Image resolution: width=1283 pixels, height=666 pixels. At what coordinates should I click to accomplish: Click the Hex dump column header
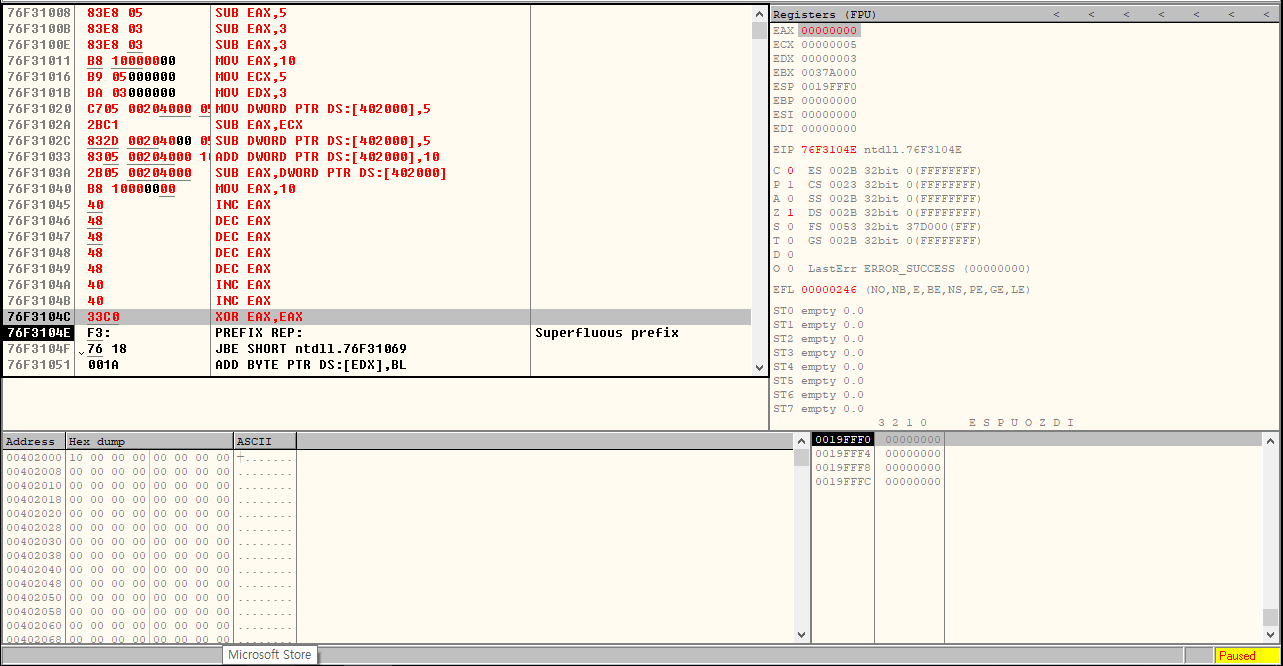tap(149, 441)
